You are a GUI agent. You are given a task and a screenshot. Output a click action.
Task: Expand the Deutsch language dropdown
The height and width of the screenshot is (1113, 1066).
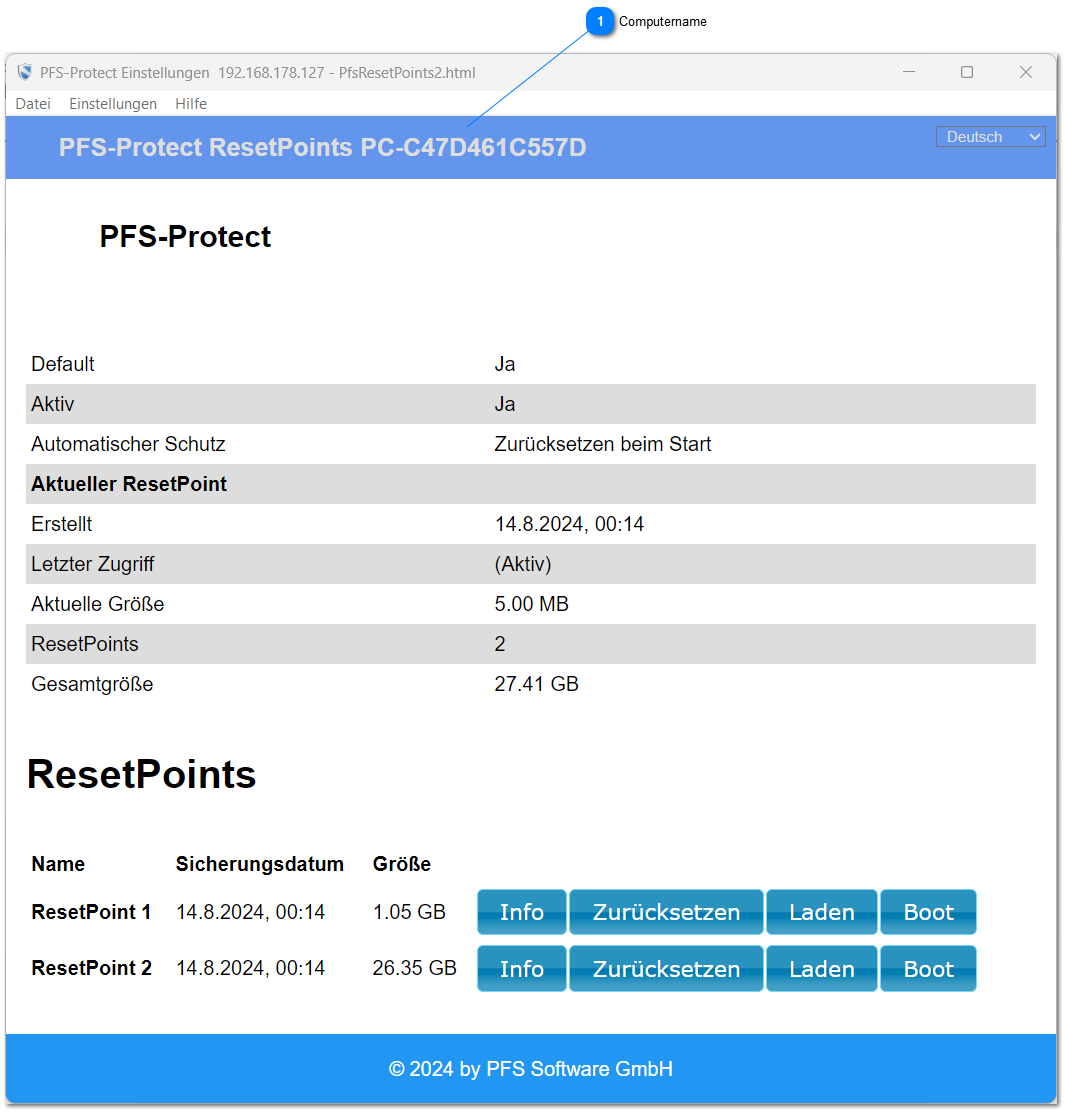pyautogui.click(x=990, y=137)
